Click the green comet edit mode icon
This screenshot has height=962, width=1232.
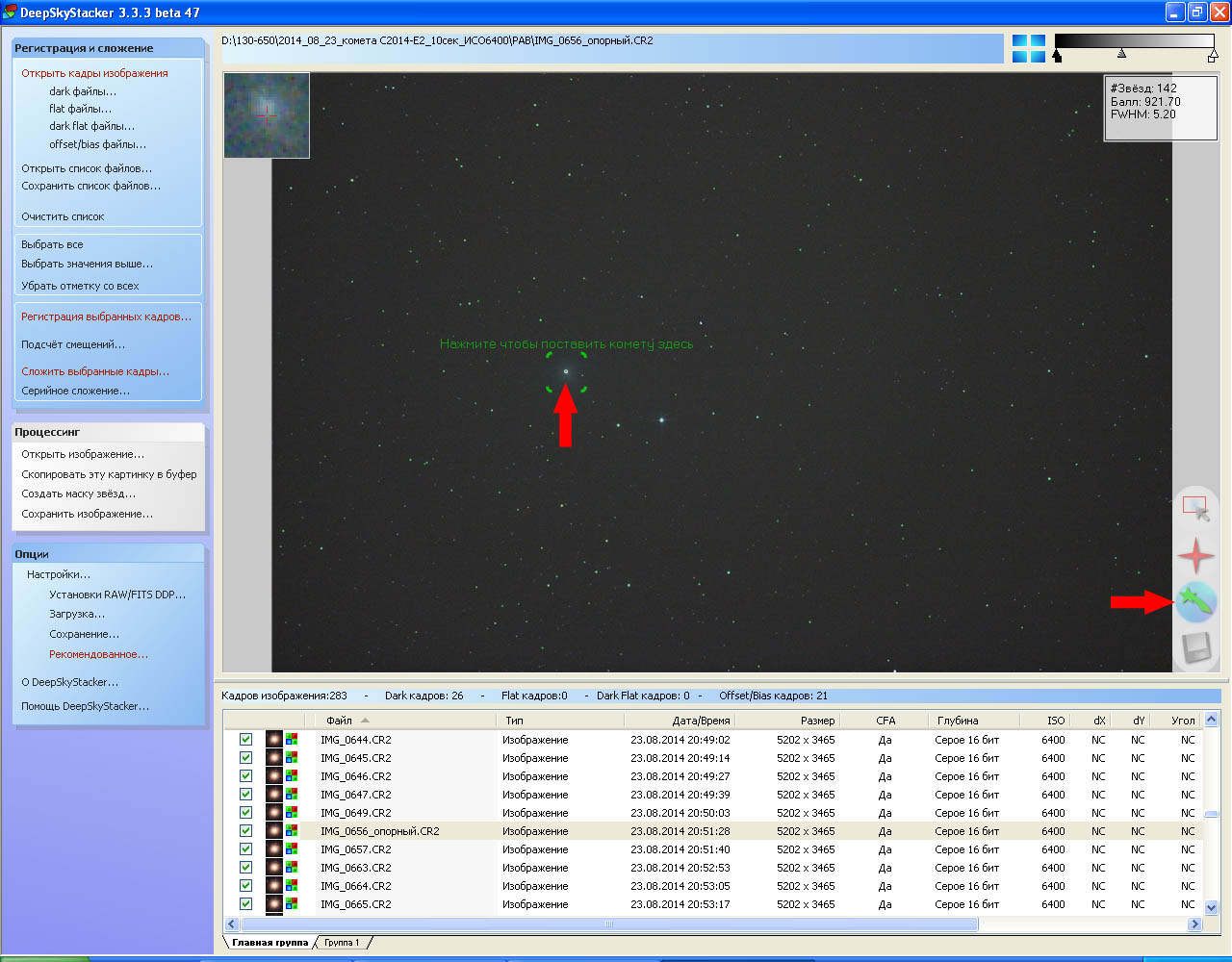click(1196, 602)
